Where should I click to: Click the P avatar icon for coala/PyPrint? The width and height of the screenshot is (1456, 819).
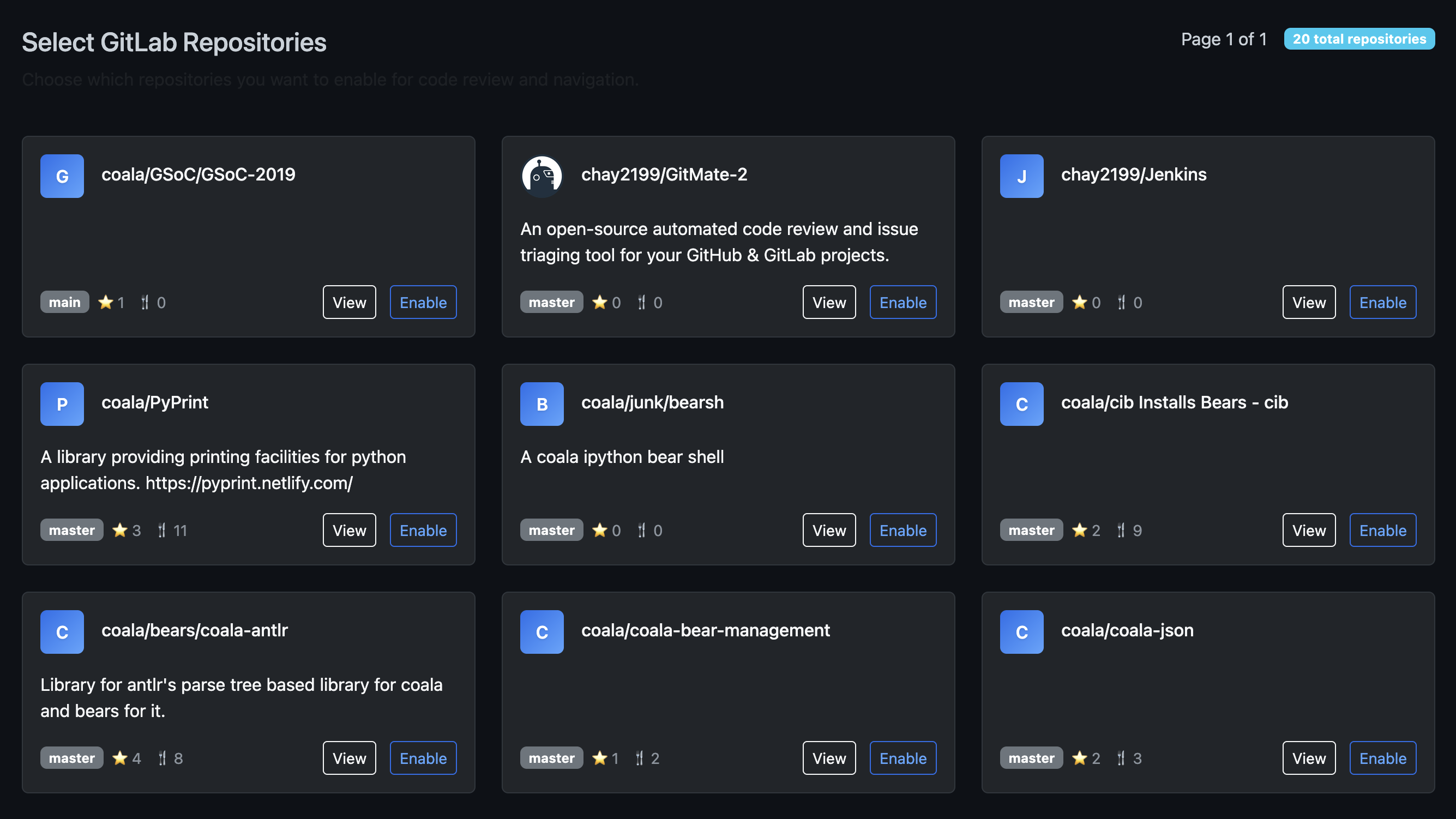click(62, 404)
